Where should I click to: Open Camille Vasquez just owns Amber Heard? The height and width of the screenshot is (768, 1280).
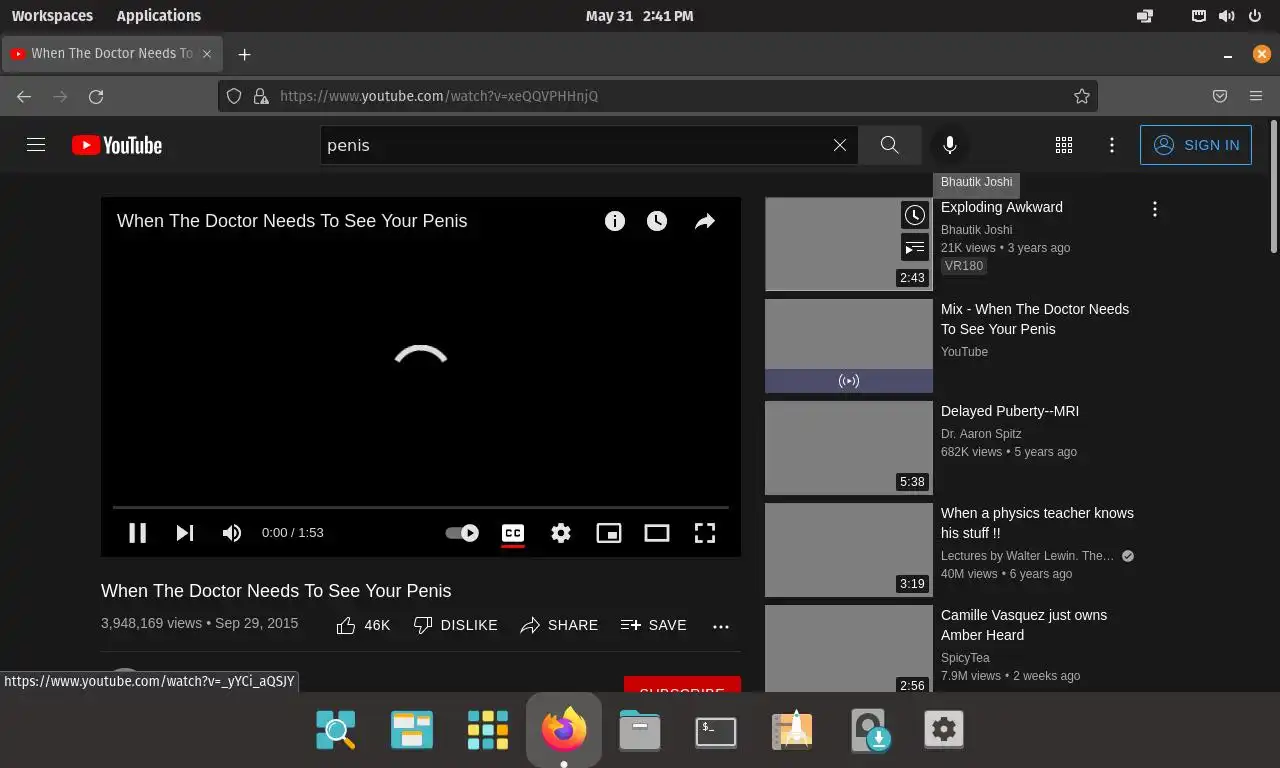(x=1024, y=625)
